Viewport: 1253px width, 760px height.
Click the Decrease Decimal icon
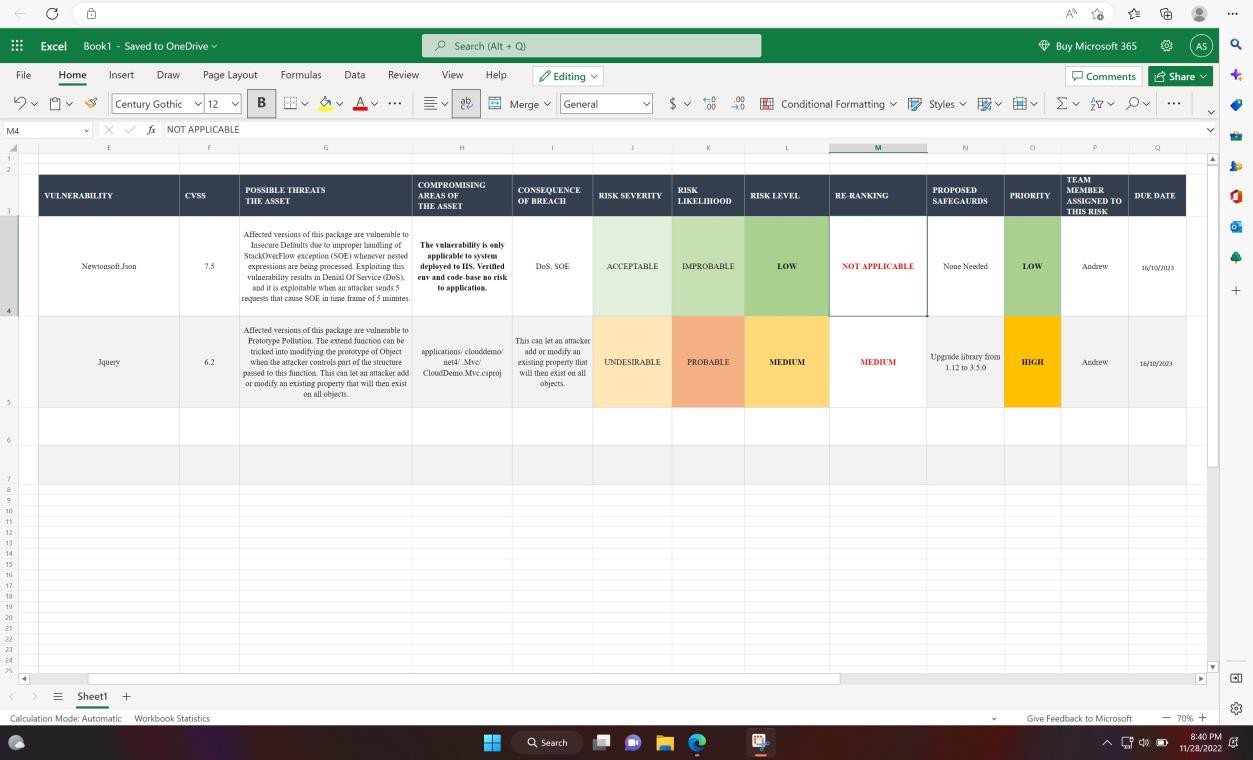tap(738, 103)
